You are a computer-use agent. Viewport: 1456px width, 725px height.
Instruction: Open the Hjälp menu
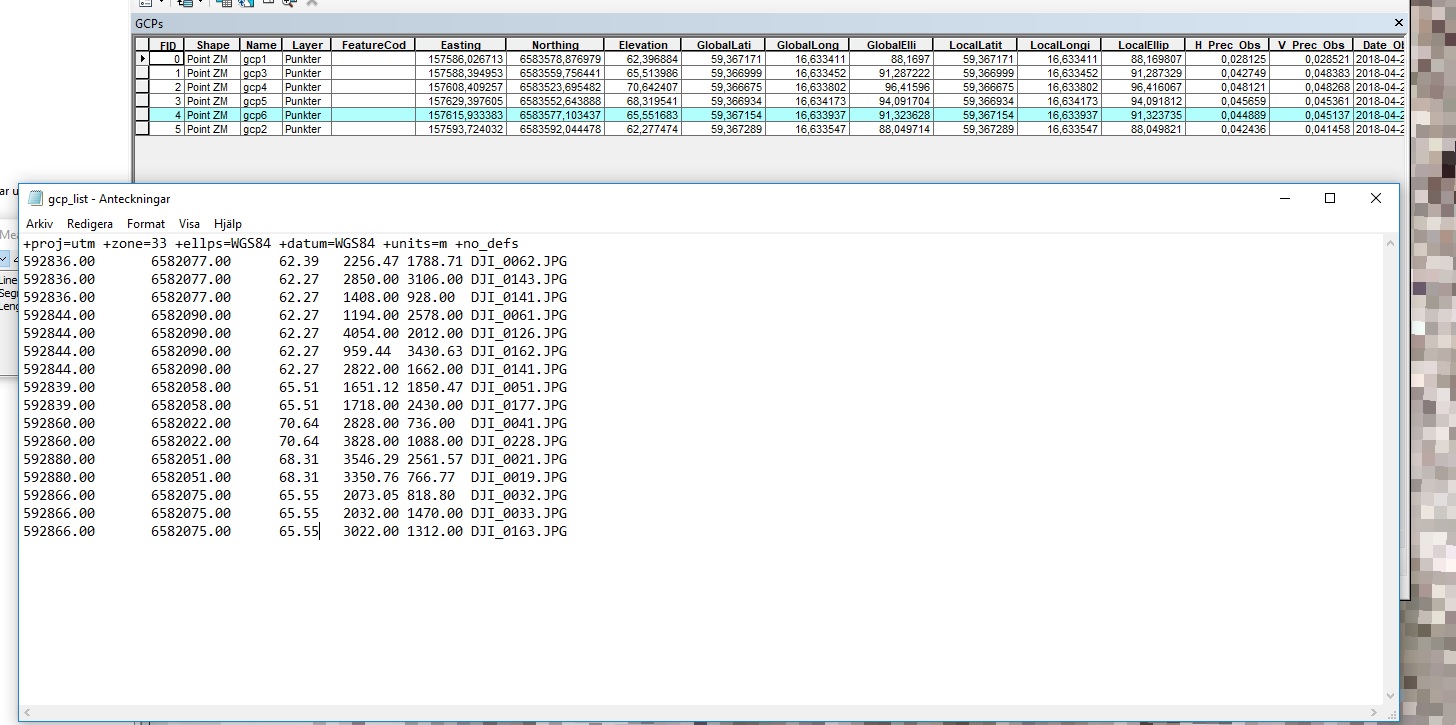[227, 224]
